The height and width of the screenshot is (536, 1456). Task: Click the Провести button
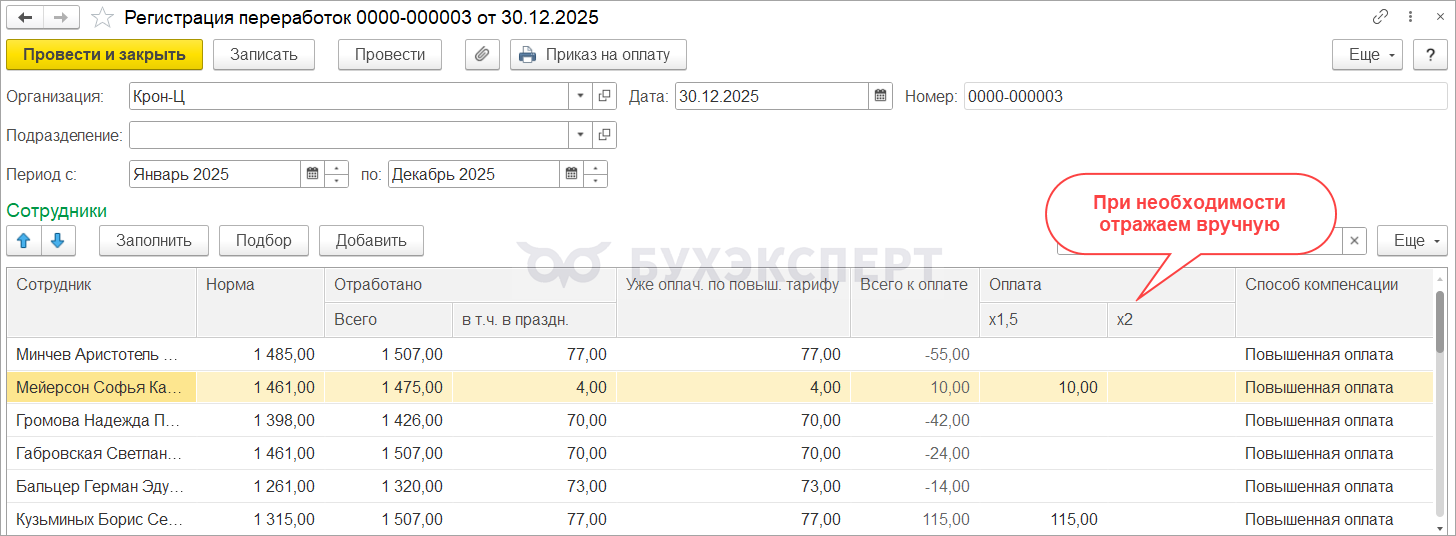390,55
